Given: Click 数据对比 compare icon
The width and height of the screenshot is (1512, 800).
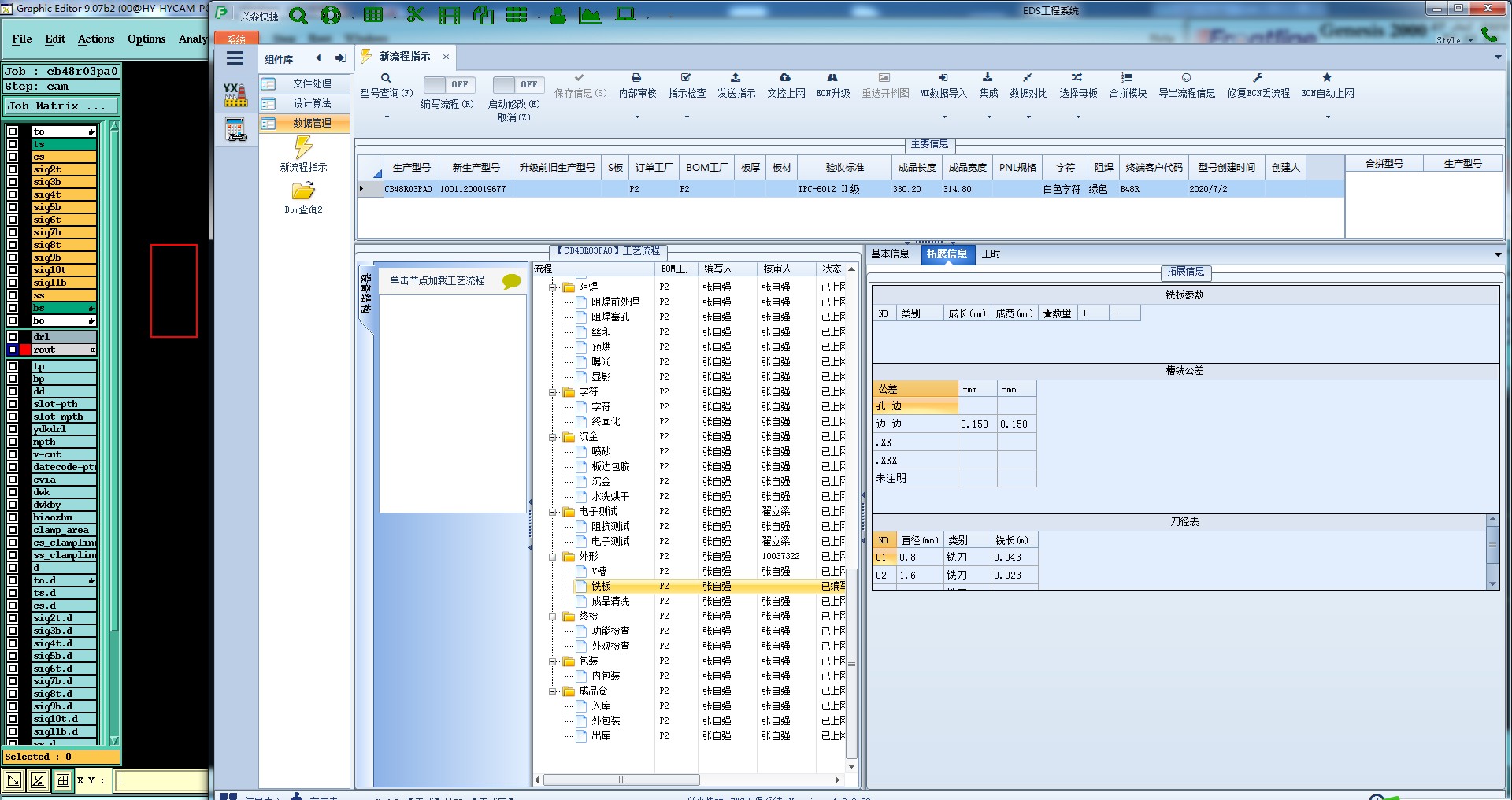Looking at the screenshot, I should click(x=1028, y=78).
